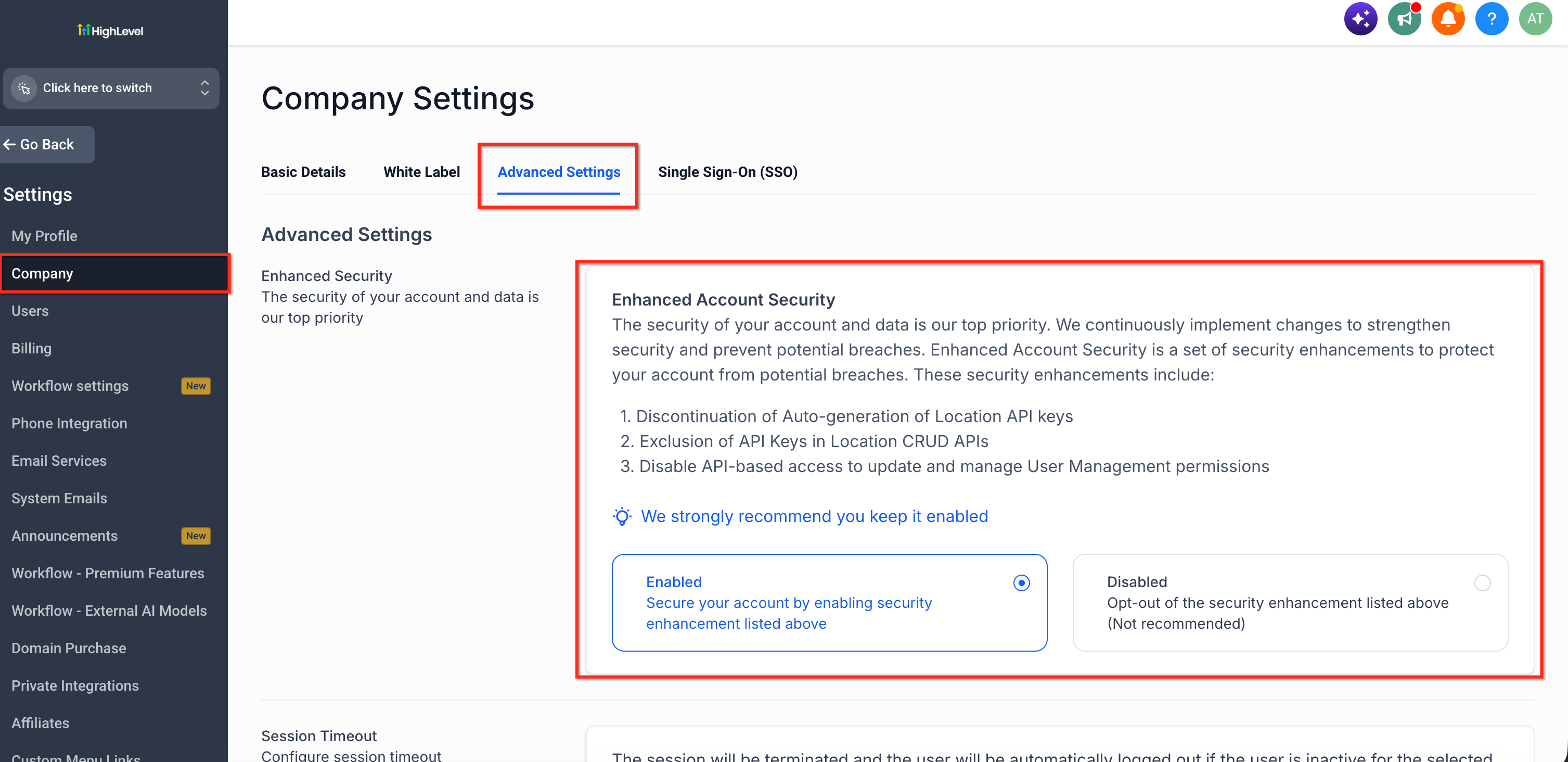The width and height of the screenshot is (1568, 762).
Task: Click the cursor icon in account switcher
Action: pos(24,88)
